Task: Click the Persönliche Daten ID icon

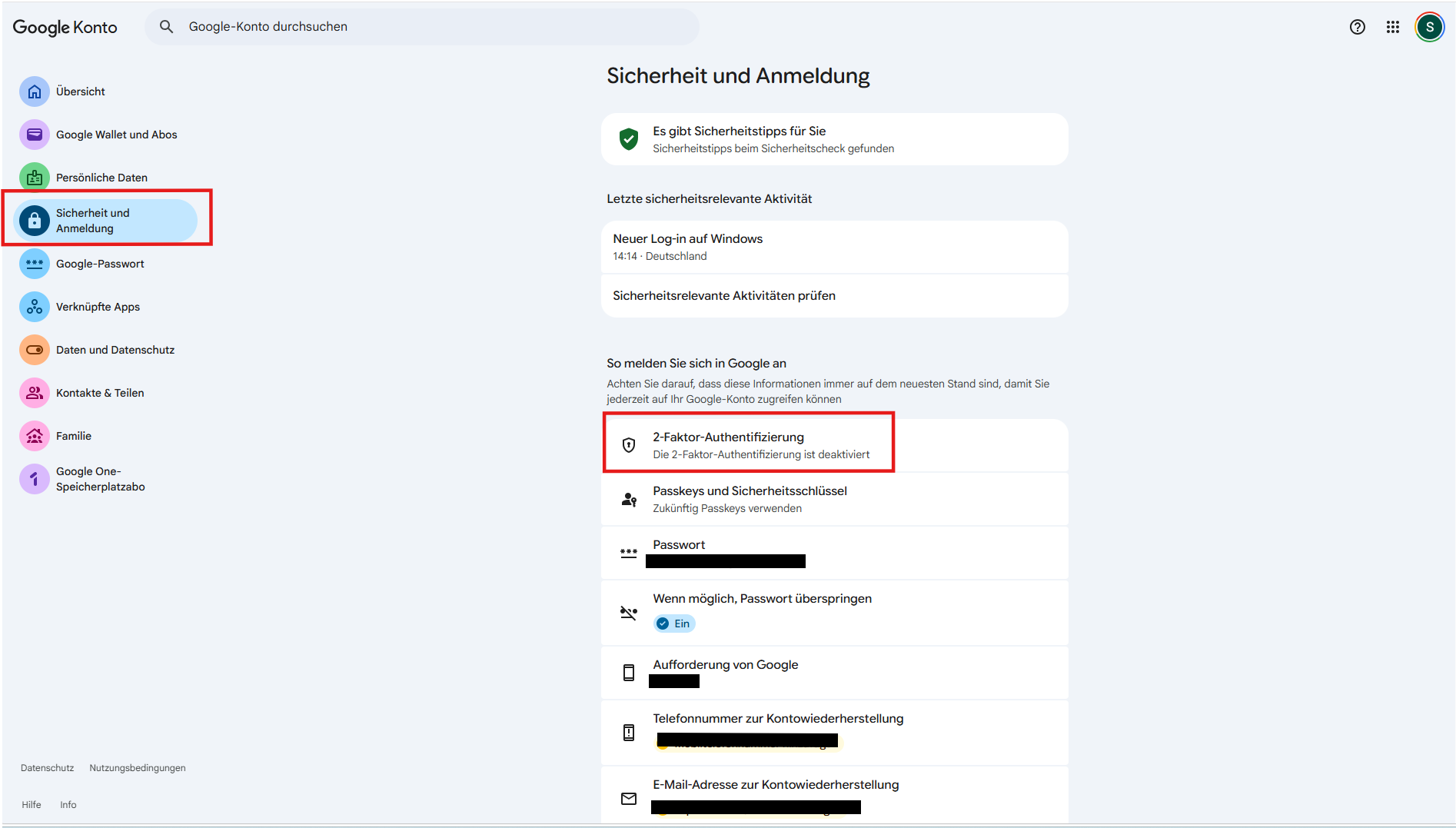Action: pos(35,178)
